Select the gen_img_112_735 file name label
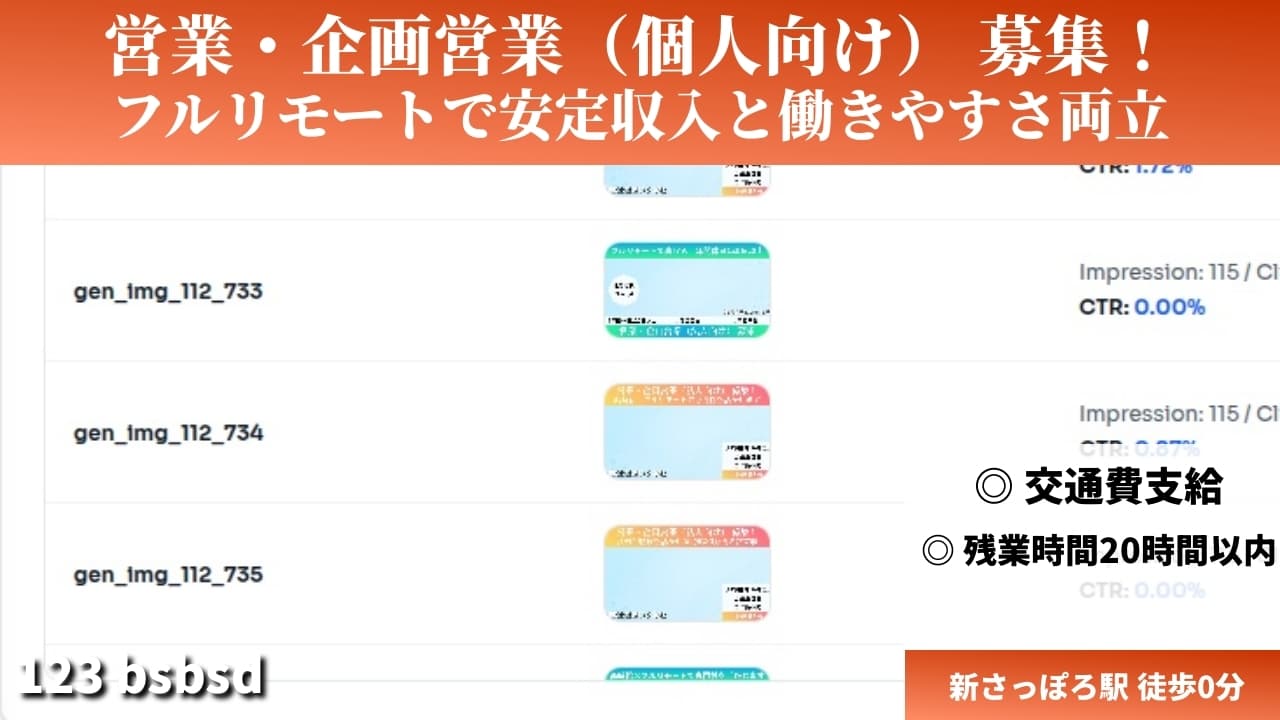The height and width of the screenshot is (720, 1280). [x=166, y=576]
